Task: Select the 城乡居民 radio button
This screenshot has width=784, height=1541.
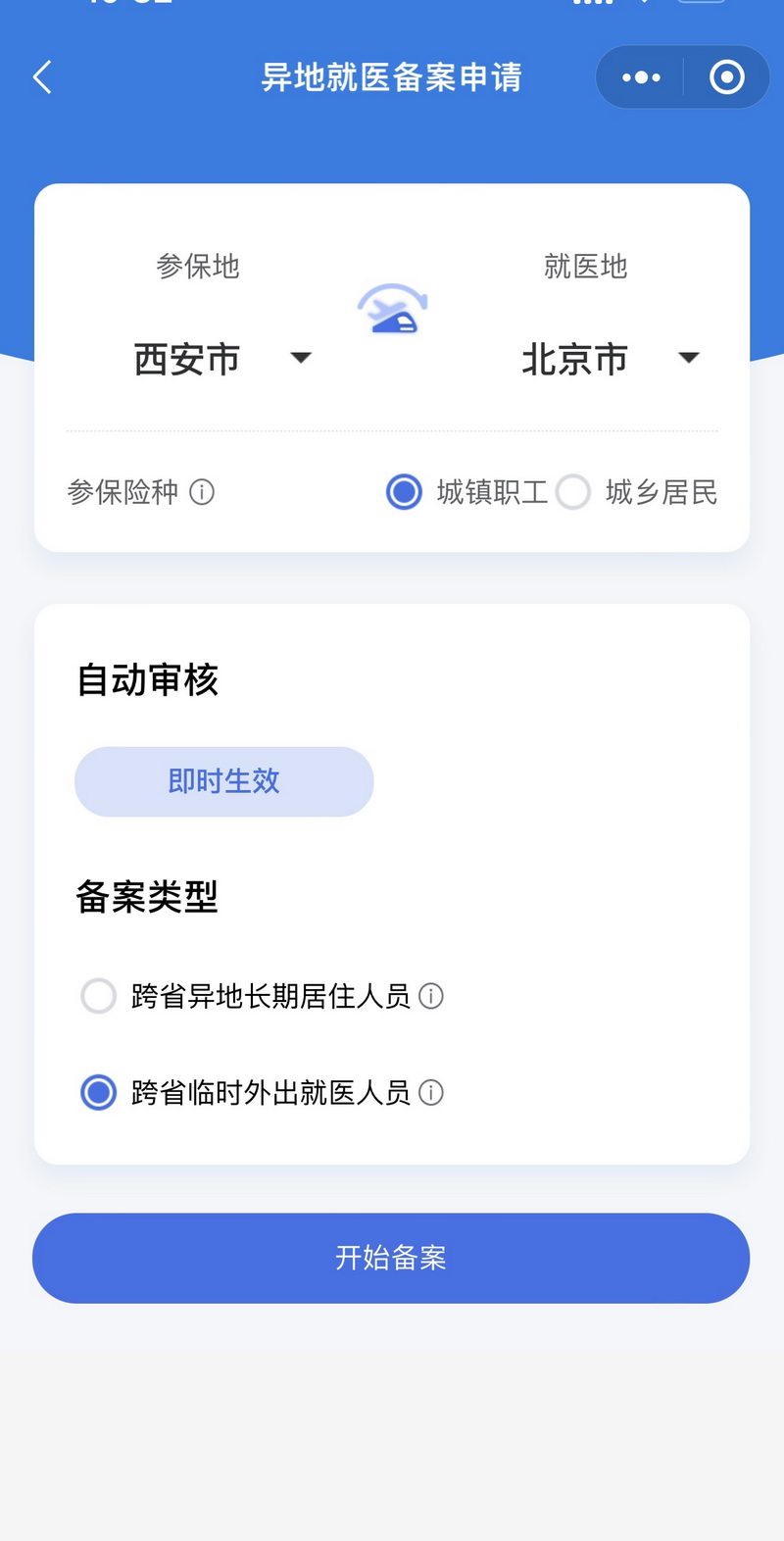Action: 573,492
